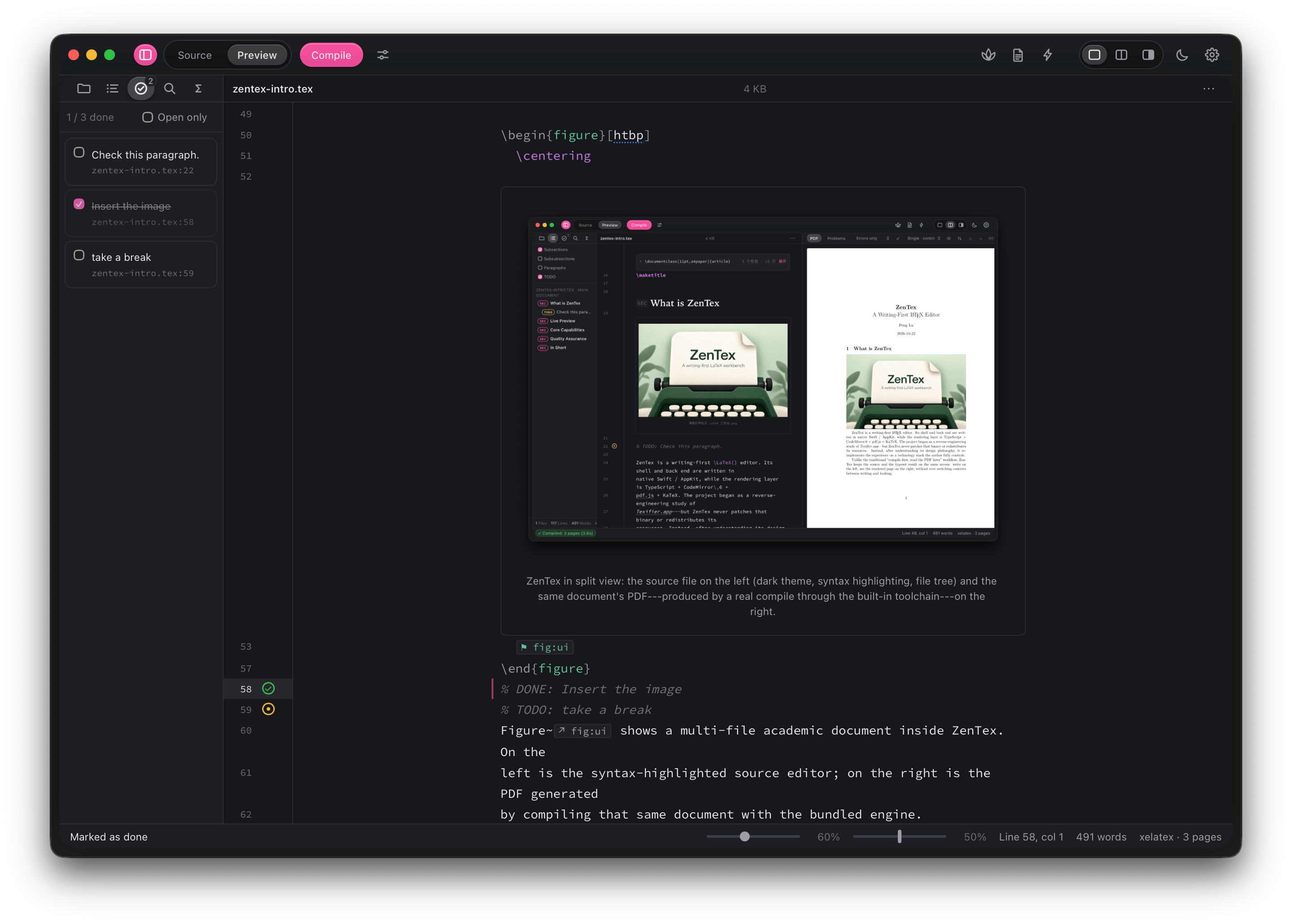The height and width of the screenshot is (924, 1292).
Task: Open compile options sliders icon
Action: point(383,55)
